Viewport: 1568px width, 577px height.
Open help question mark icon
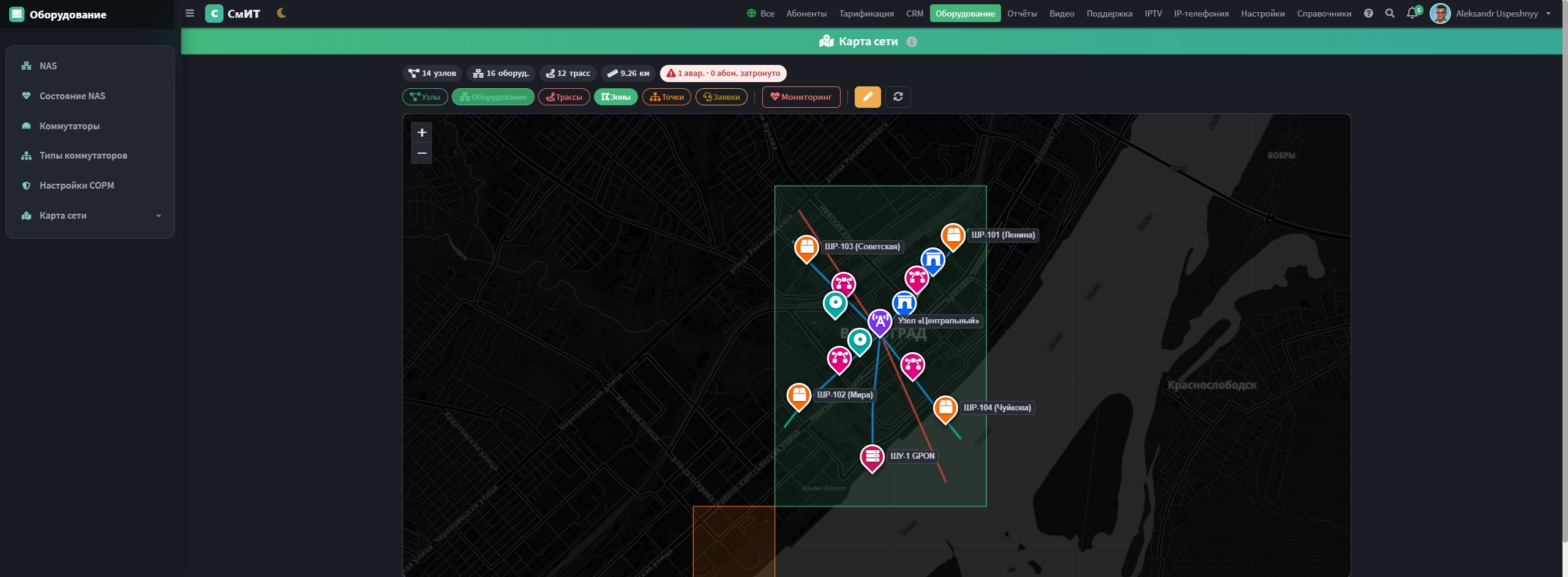1368,13
